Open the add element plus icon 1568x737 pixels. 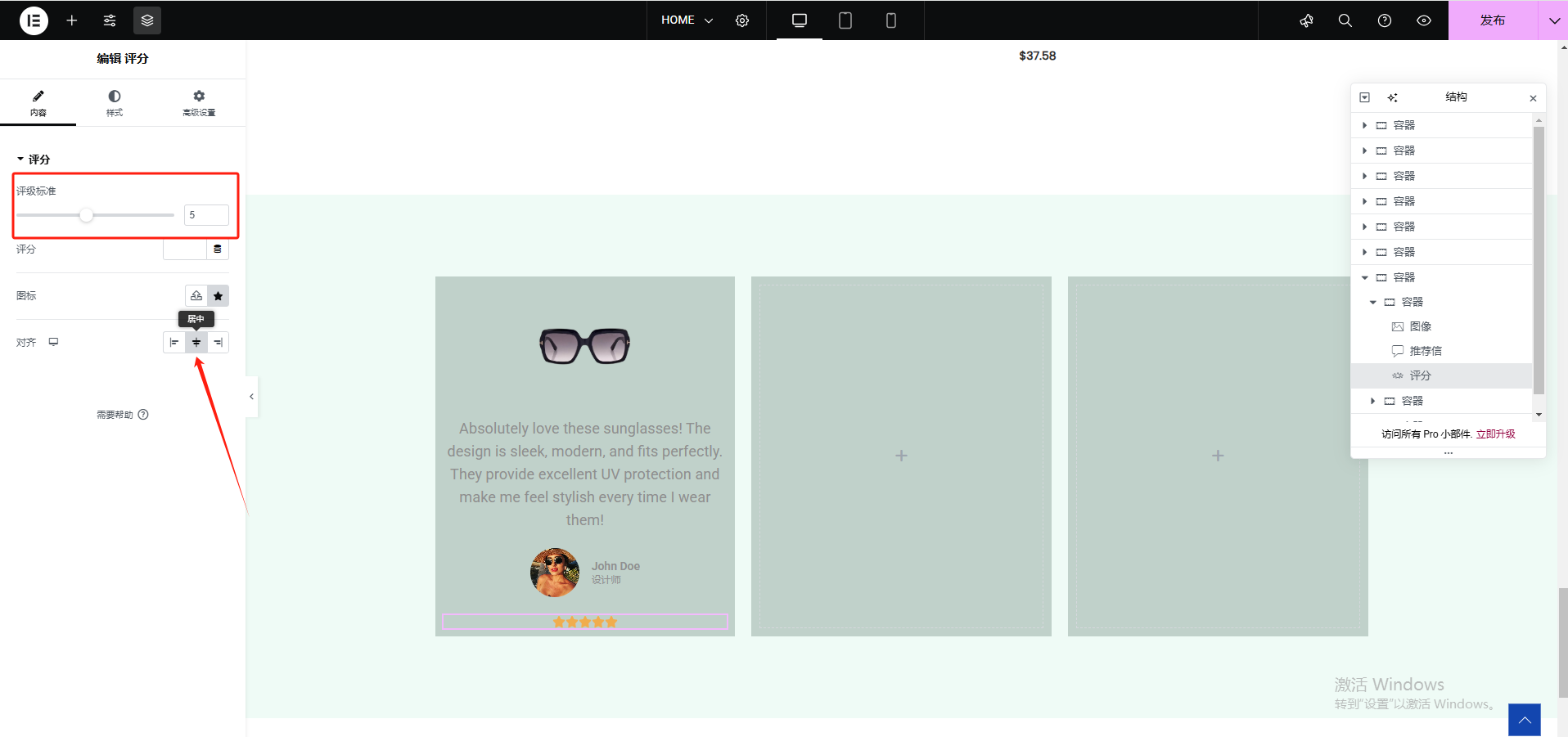coord(72,20)
